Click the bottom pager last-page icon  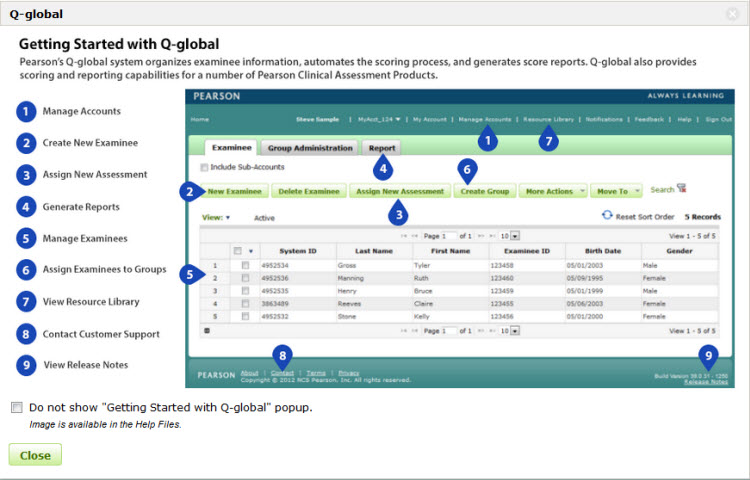point(492,331)
